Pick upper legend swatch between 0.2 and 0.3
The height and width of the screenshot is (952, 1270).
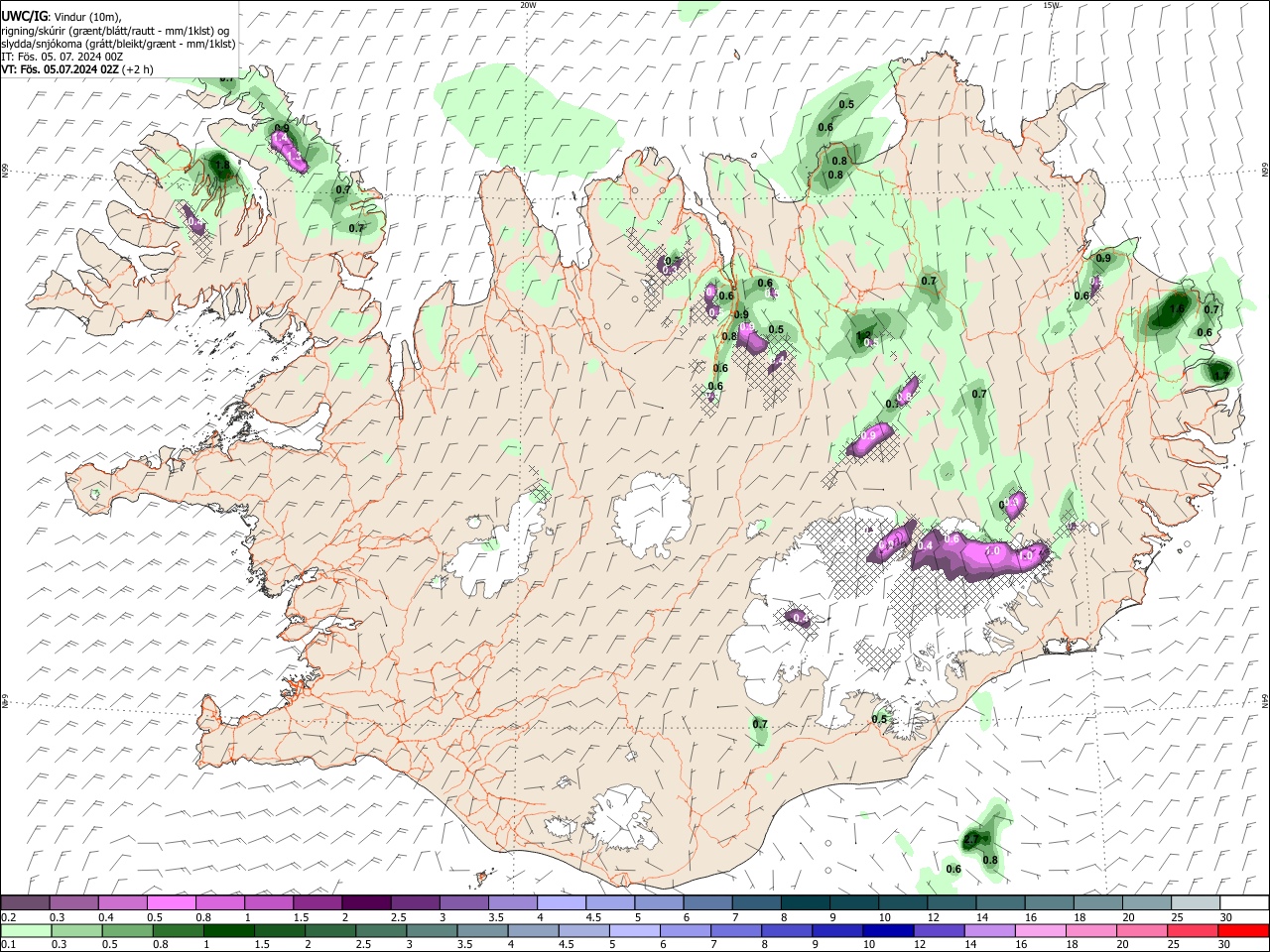point(25,902)
